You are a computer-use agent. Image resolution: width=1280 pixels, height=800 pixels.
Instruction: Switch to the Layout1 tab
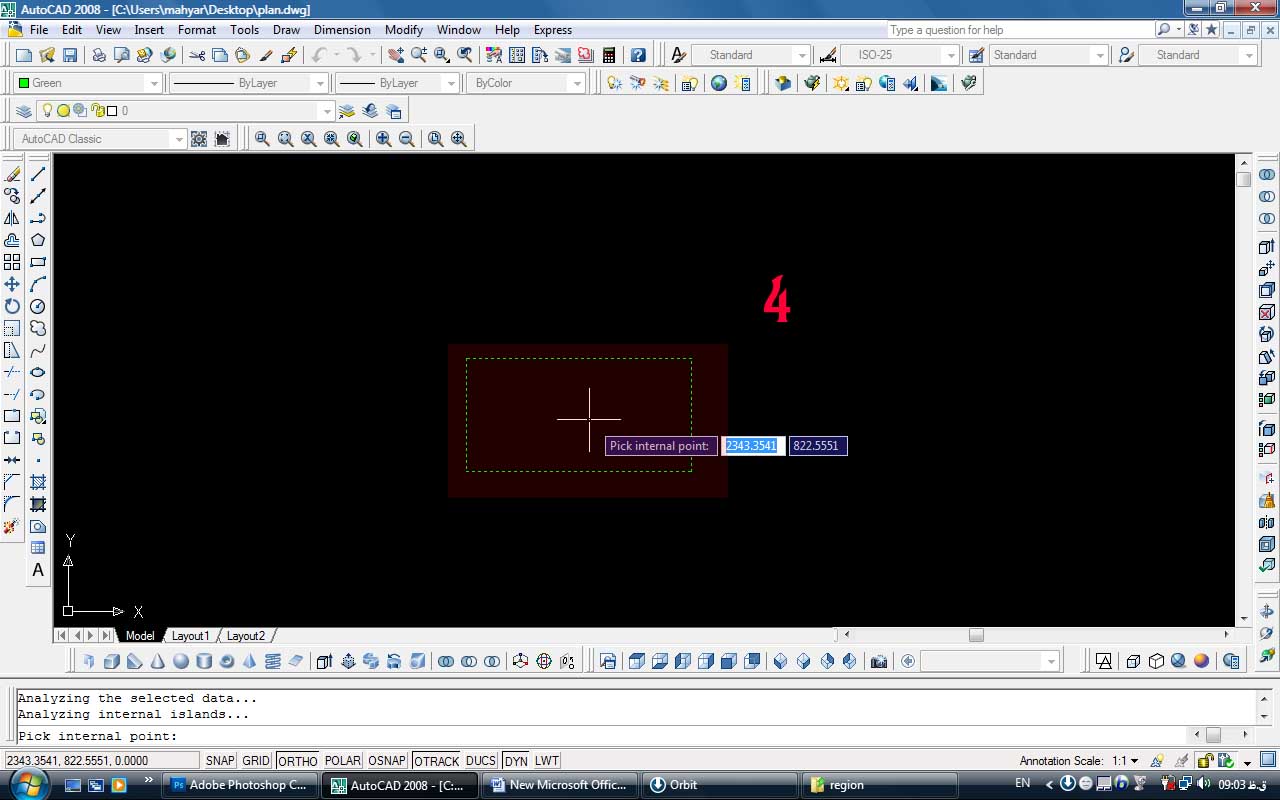point(191,636)
